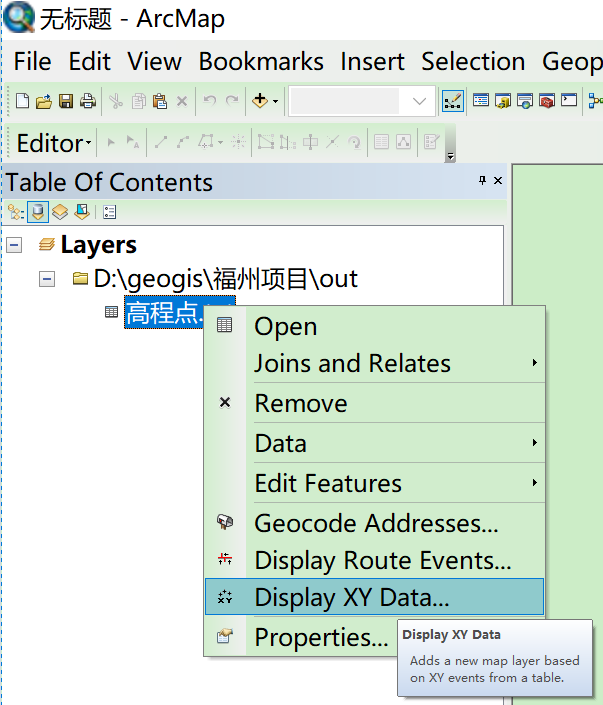This screenshot has height=705, width=603.
Task: Select the End Point Arc Segment icon
Action: (183, 142)
